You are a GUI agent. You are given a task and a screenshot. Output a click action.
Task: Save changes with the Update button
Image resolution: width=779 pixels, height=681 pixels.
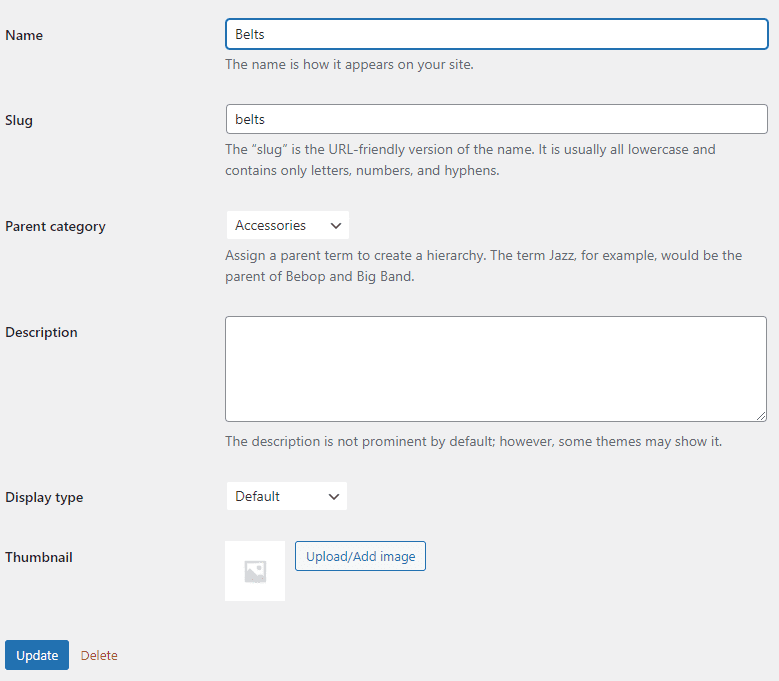(37, 655)
